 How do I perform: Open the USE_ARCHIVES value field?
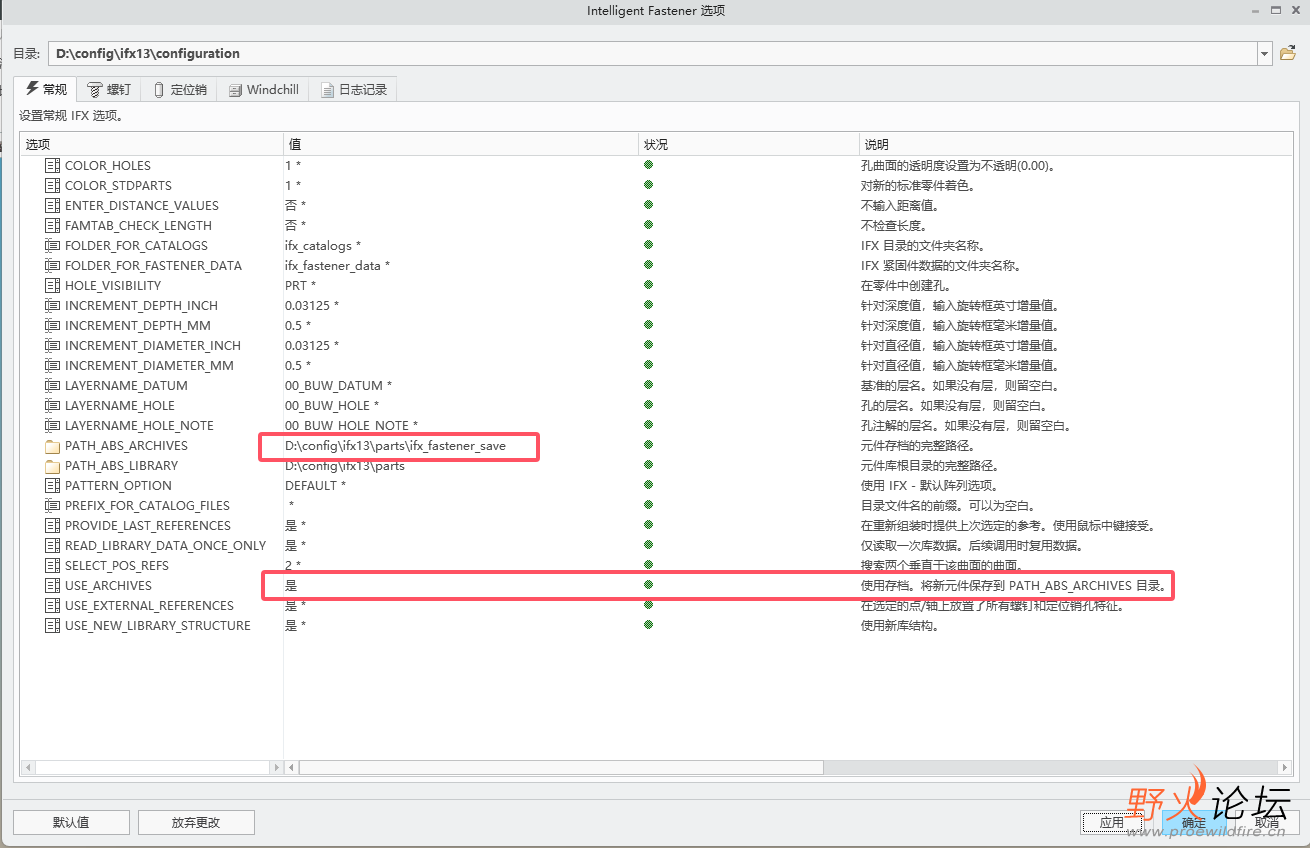(461, 586)
